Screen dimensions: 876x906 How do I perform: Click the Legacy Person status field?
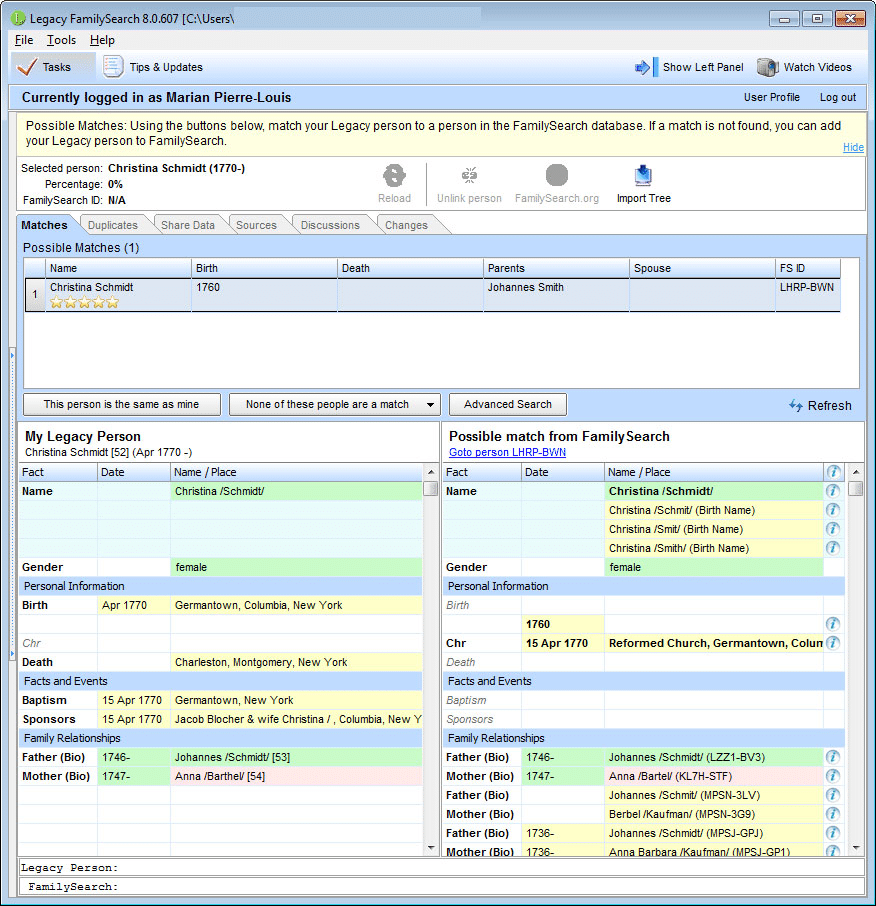click(x=441, y=867)
